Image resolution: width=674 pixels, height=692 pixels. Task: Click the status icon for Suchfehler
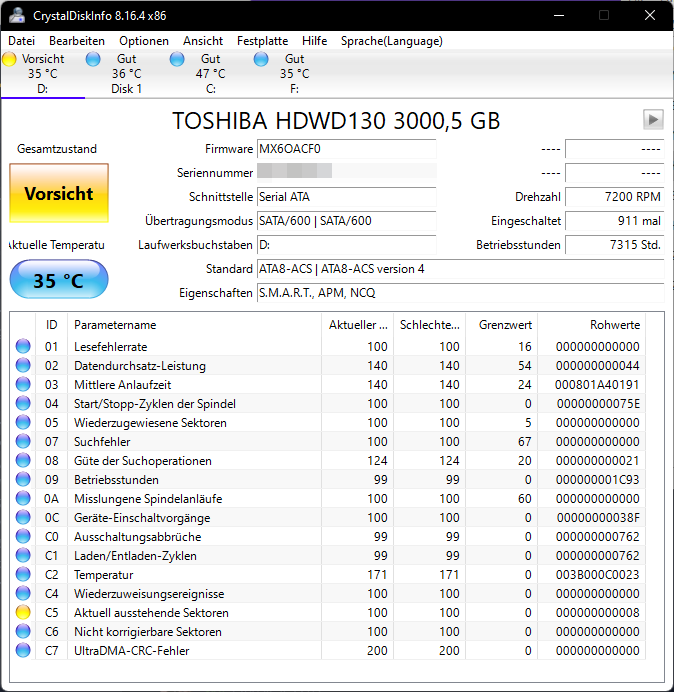click(23, 441)
